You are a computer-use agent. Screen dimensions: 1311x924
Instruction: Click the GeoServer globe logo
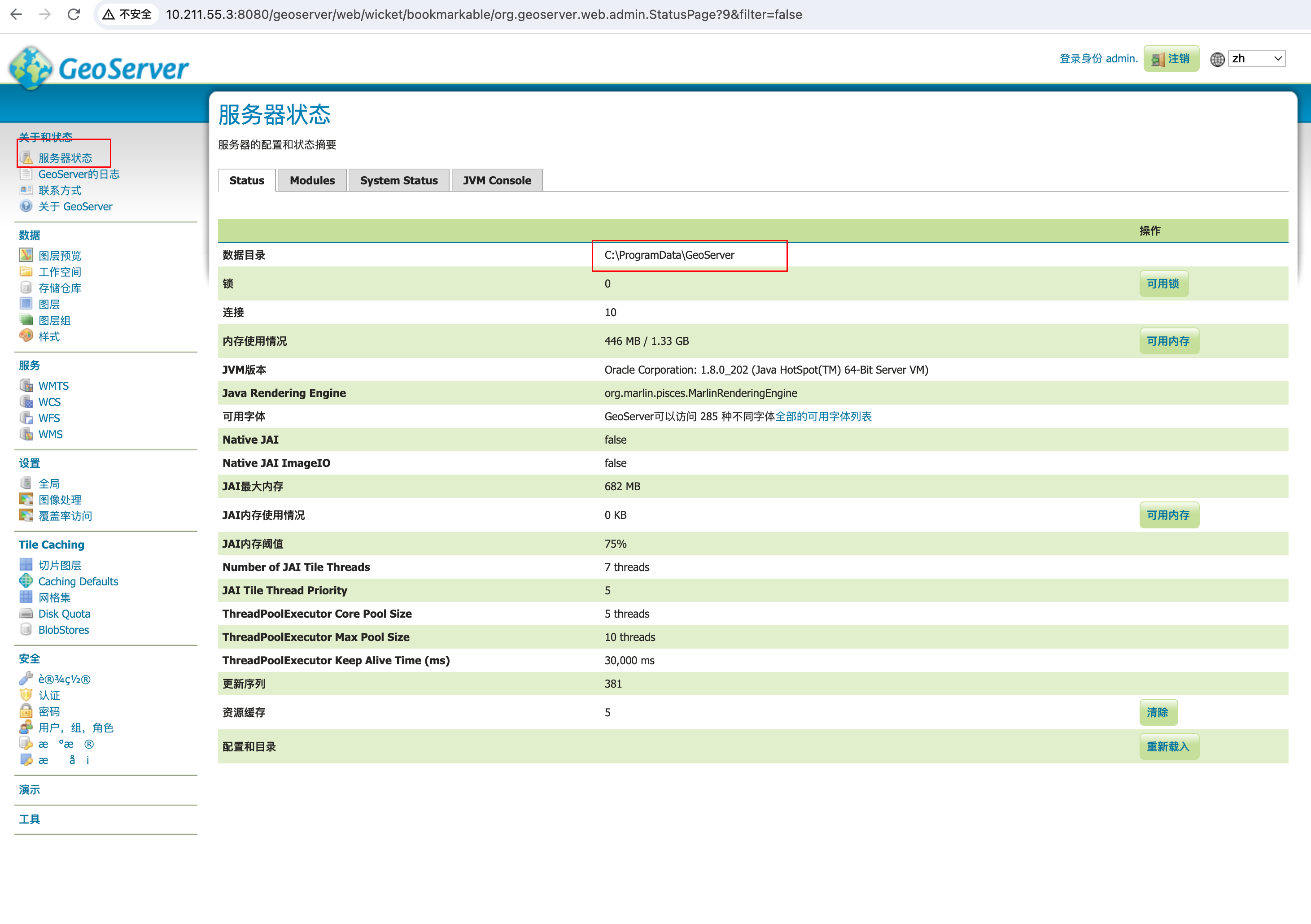click(x=31, y=69)
